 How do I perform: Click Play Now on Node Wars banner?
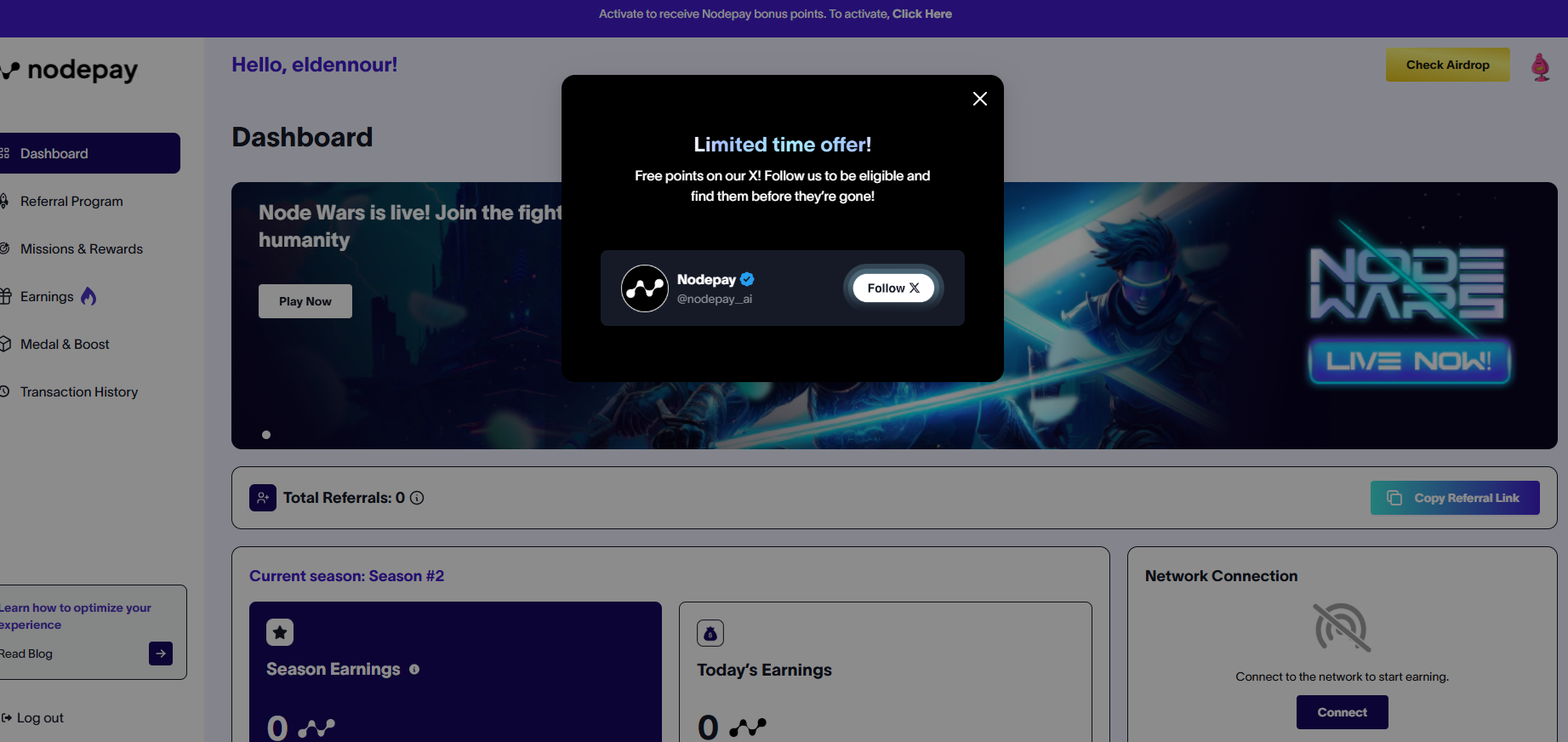(305, 301)
